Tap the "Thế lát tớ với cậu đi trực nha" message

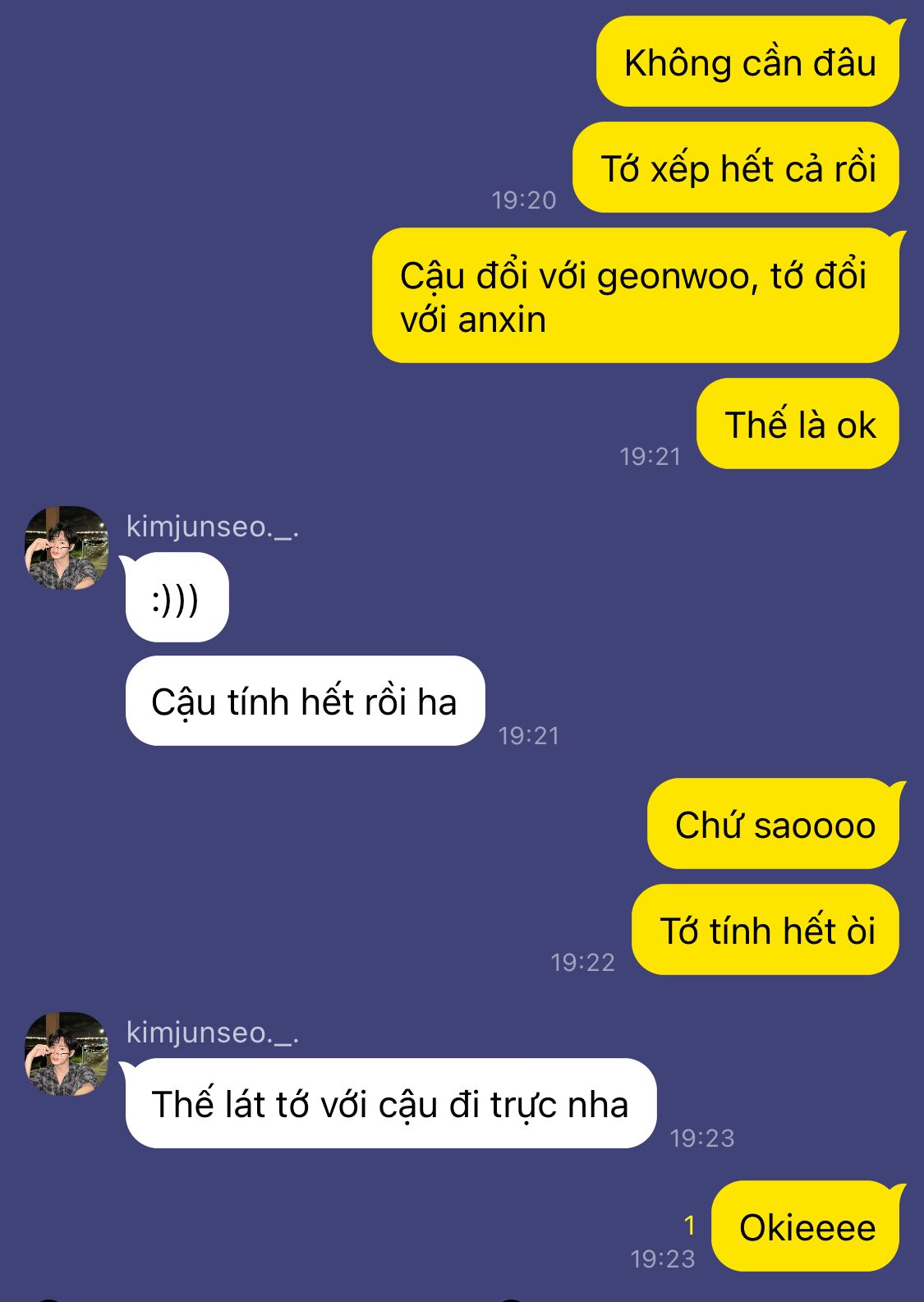click(390, 1103)
